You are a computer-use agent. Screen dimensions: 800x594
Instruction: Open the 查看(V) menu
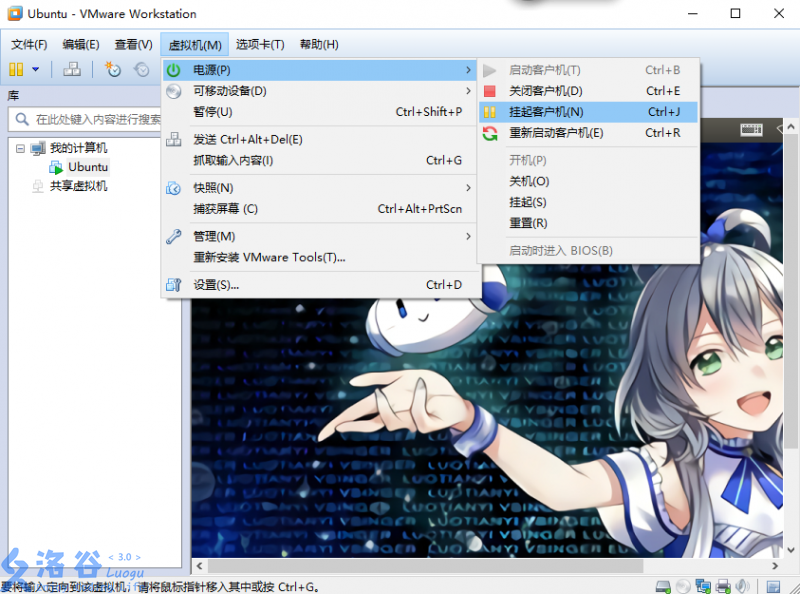tap(134, 44)
